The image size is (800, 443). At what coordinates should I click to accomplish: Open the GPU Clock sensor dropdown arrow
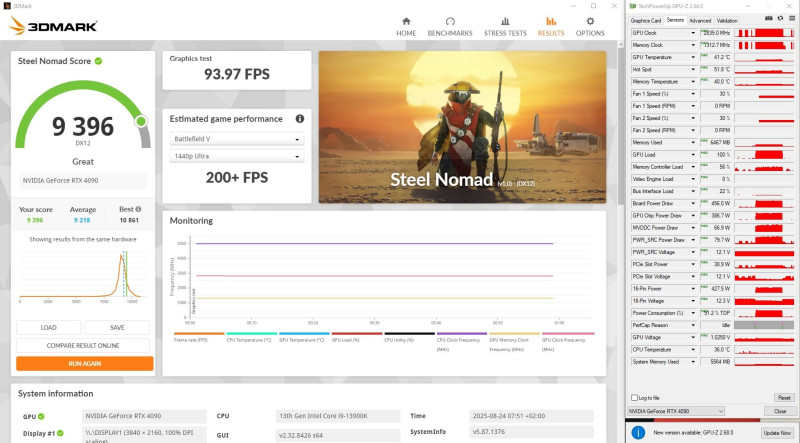693,33
